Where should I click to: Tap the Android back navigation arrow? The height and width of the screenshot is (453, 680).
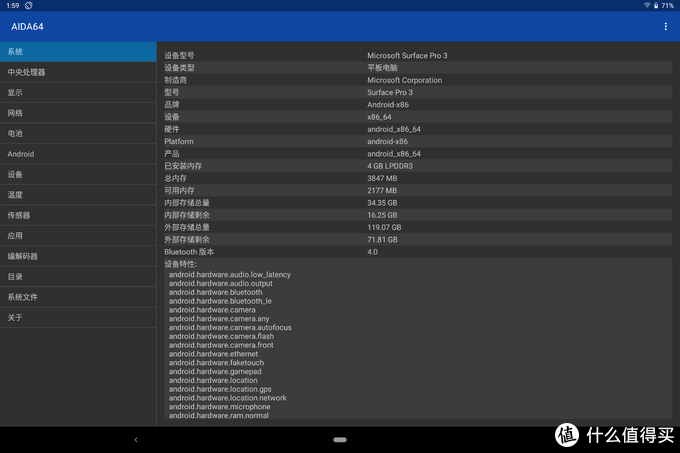136,440
